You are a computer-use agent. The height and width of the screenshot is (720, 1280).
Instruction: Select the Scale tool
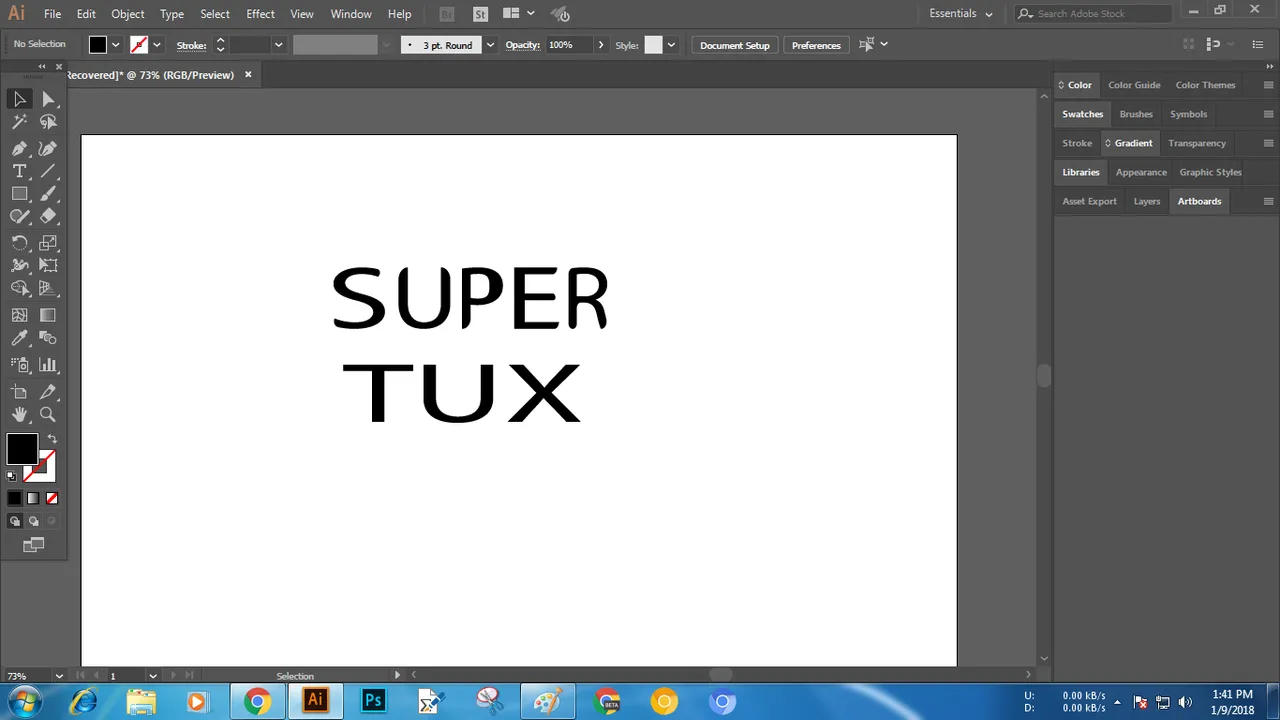(48, 243)
